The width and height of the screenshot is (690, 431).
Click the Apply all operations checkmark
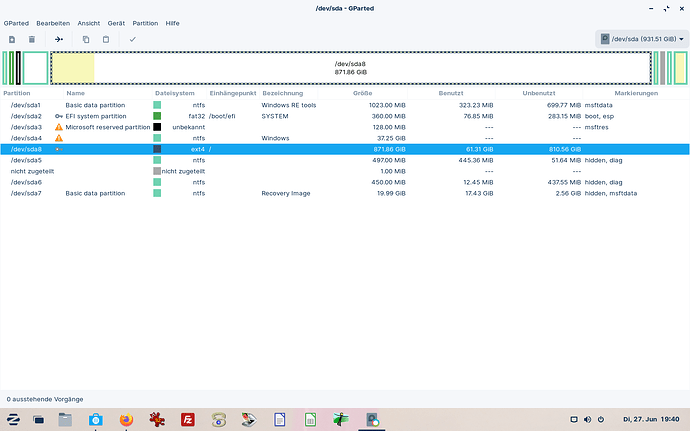click(x=132, y=39)
